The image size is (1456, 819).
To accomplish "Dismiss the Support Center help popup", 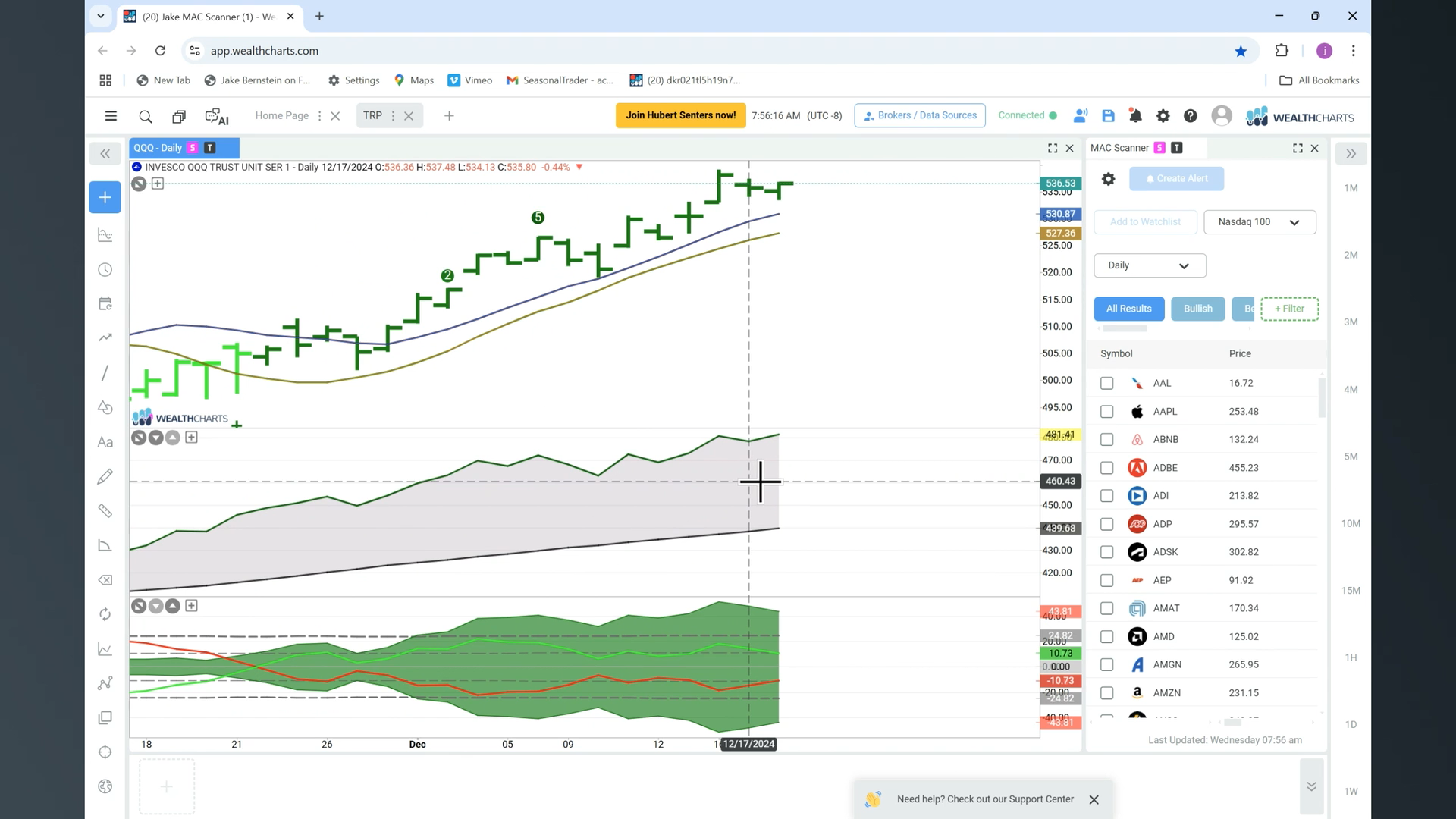I will click(1094, 800).
